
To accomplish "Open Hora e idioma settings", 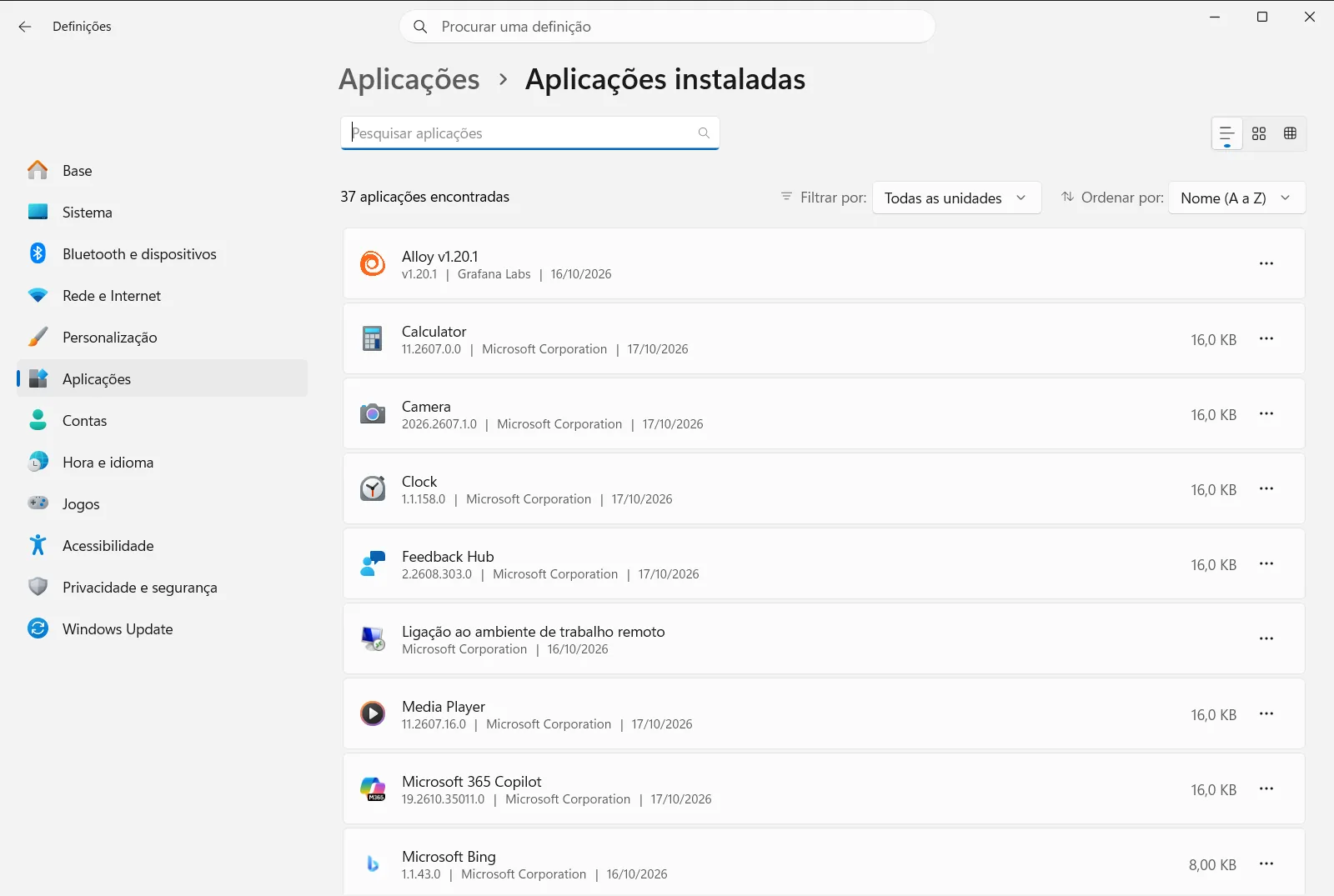I will (163, 462).
